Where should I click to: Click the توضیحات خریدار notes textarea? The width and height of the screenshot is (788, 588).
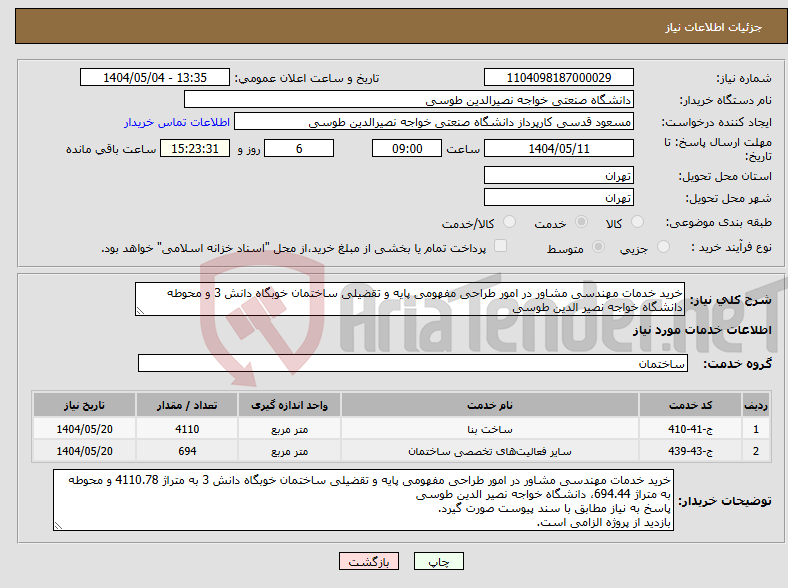(x=363, y=500)
